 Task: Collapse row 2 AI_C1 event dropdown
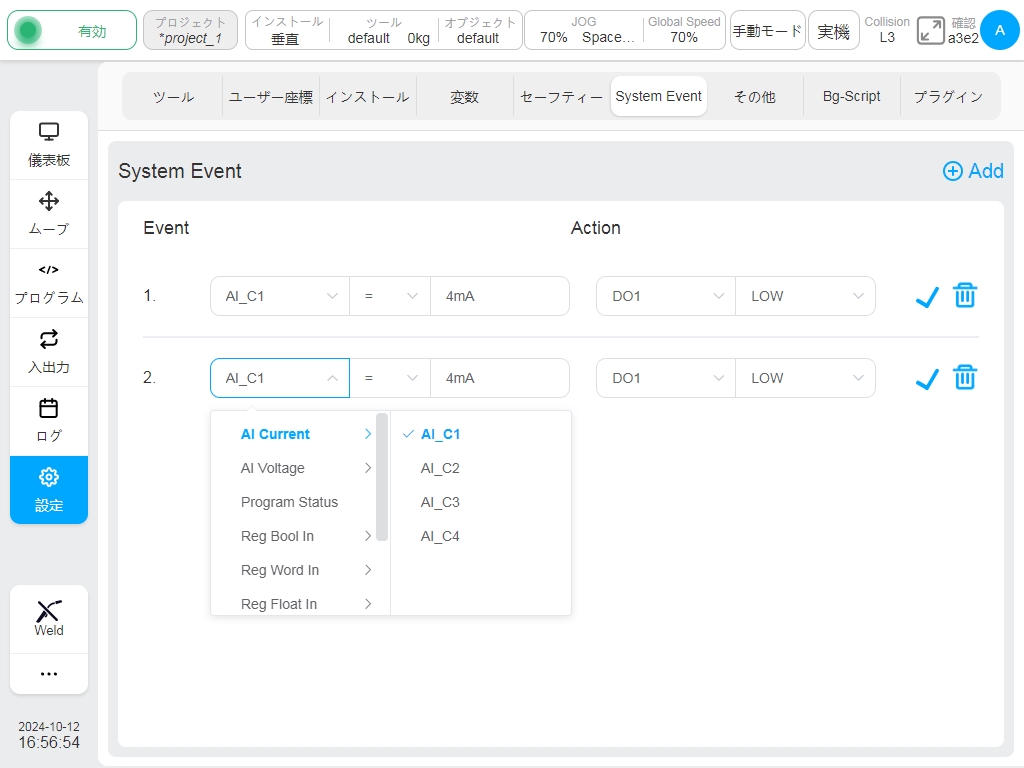click(x=280, y=378)
